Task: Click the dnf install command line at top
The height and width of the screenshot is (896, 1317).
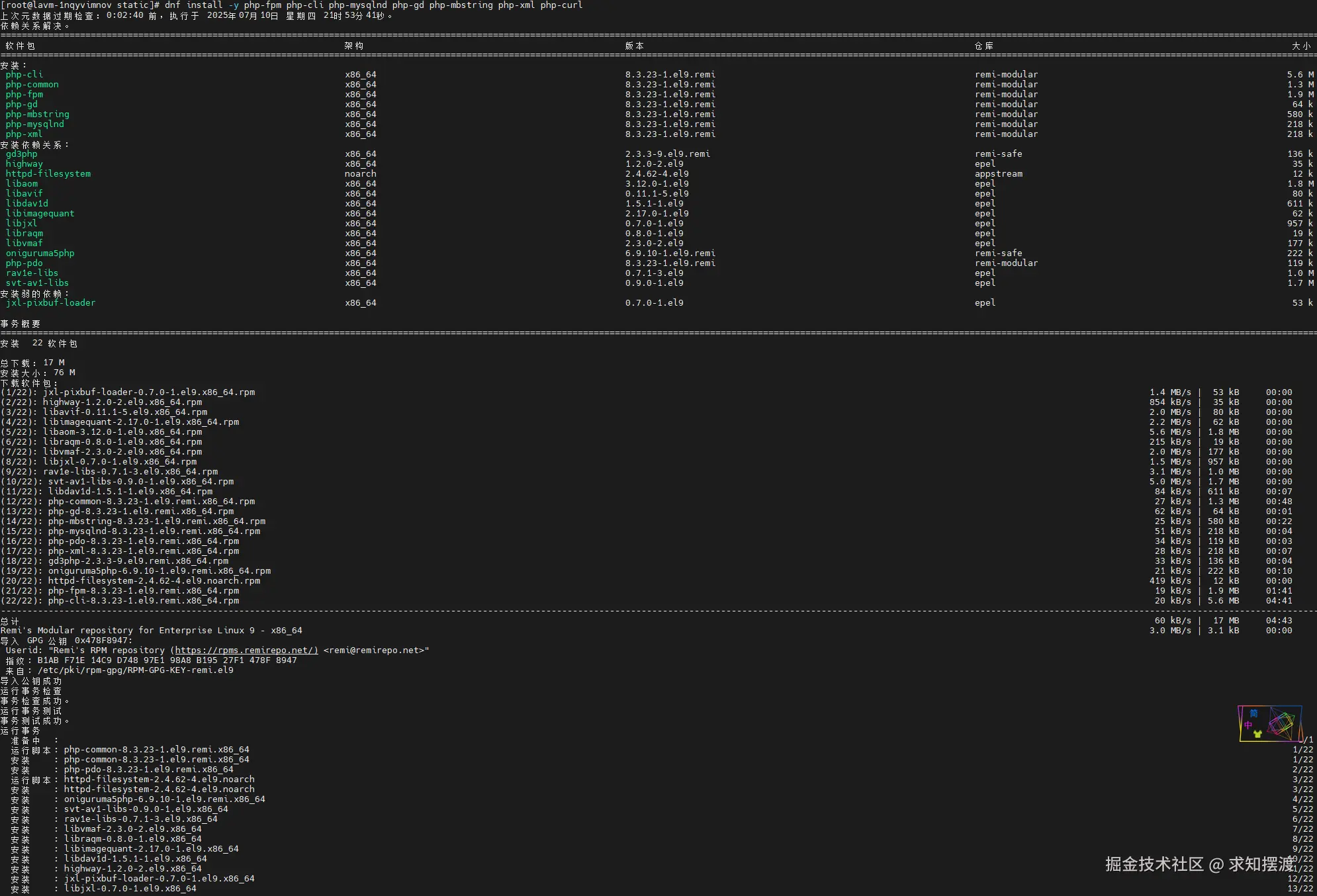Action: point(373,5)
